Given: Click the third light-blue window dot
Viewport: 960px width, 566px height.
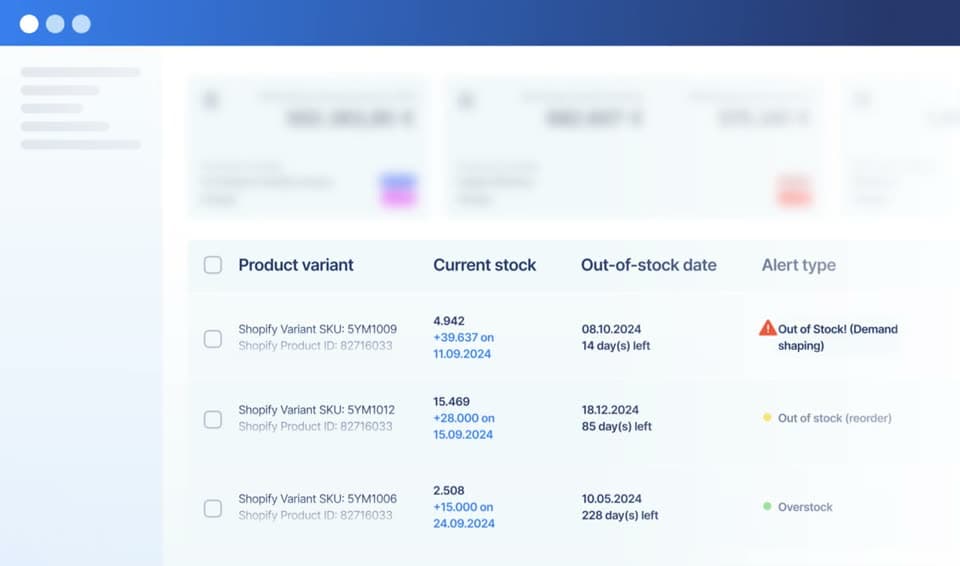Looking at the screenshot, I should [81, 24].
